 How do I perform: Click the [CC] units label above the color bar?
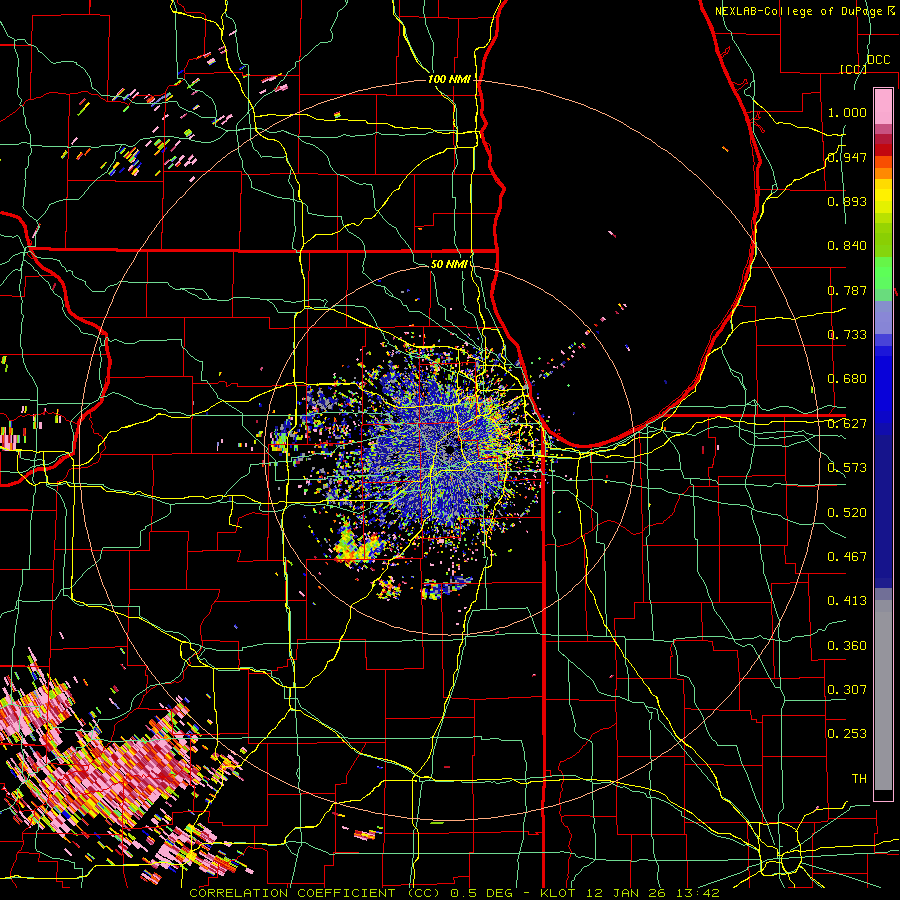click(x=853, y=69)
